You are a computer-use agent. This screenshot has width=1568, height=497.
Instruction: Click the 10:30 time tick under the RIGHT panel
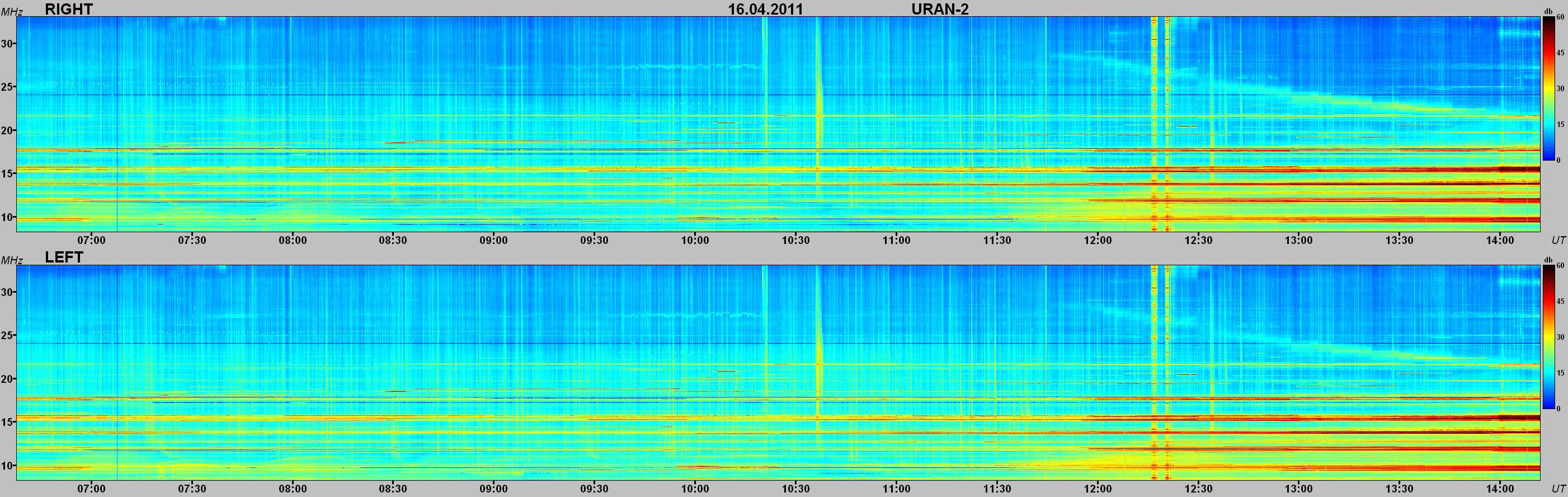click(x=795, y=240)
